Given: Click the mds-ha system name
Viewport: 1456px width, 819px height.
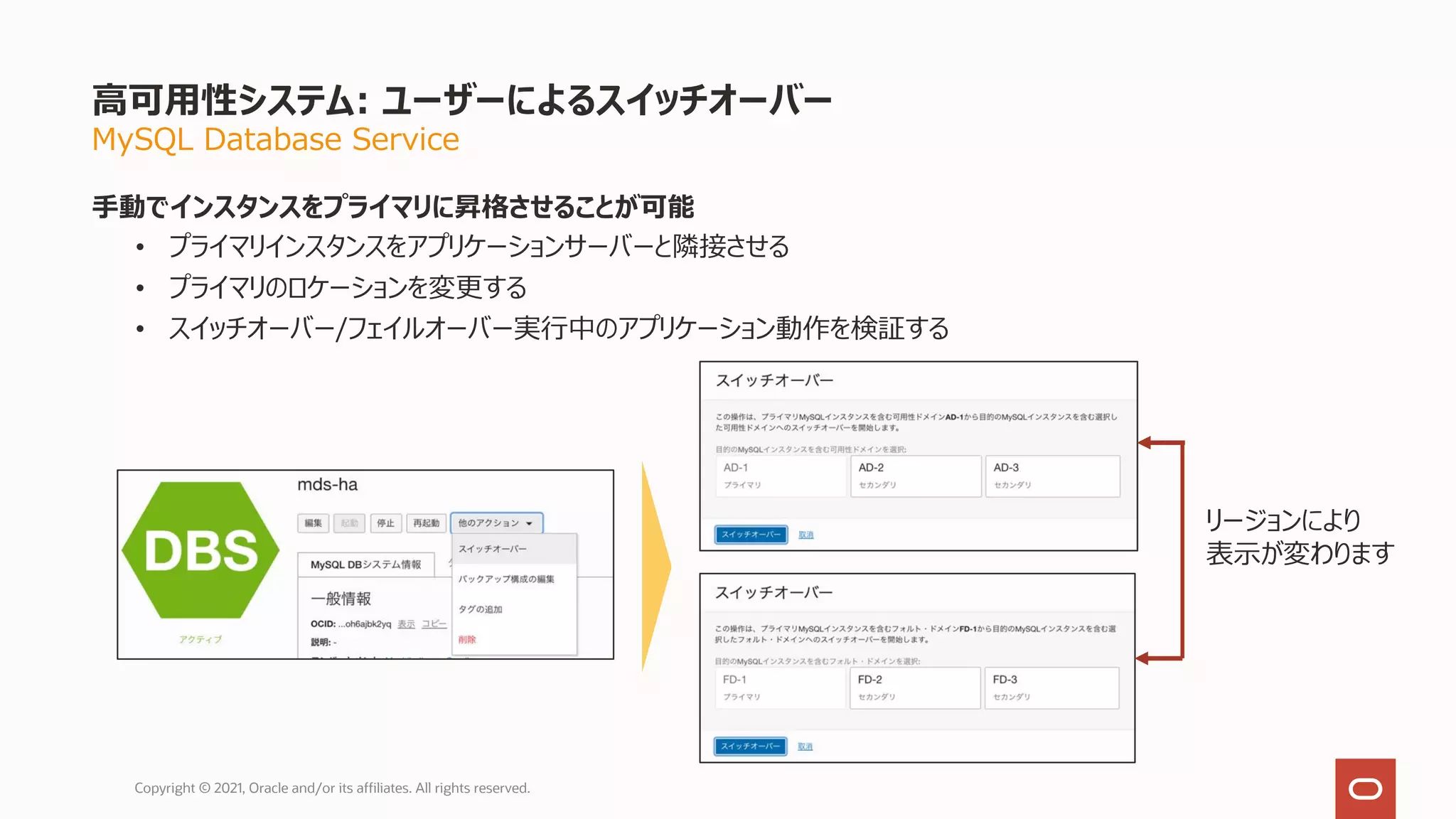Looking at the screenshot, I should [x=327, y=485].
